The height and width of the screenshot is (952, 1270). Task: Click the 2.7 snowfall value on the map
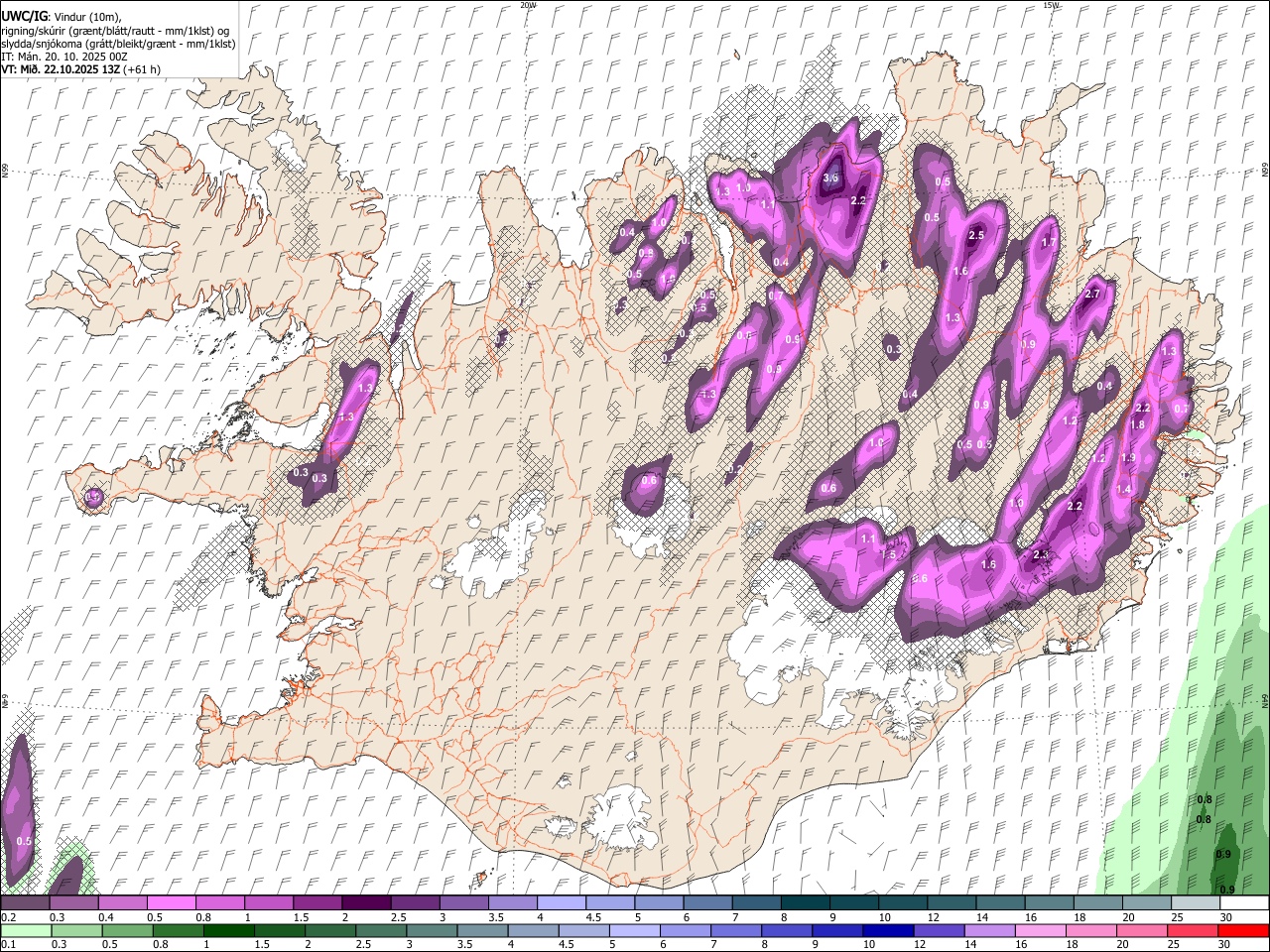1093,295
